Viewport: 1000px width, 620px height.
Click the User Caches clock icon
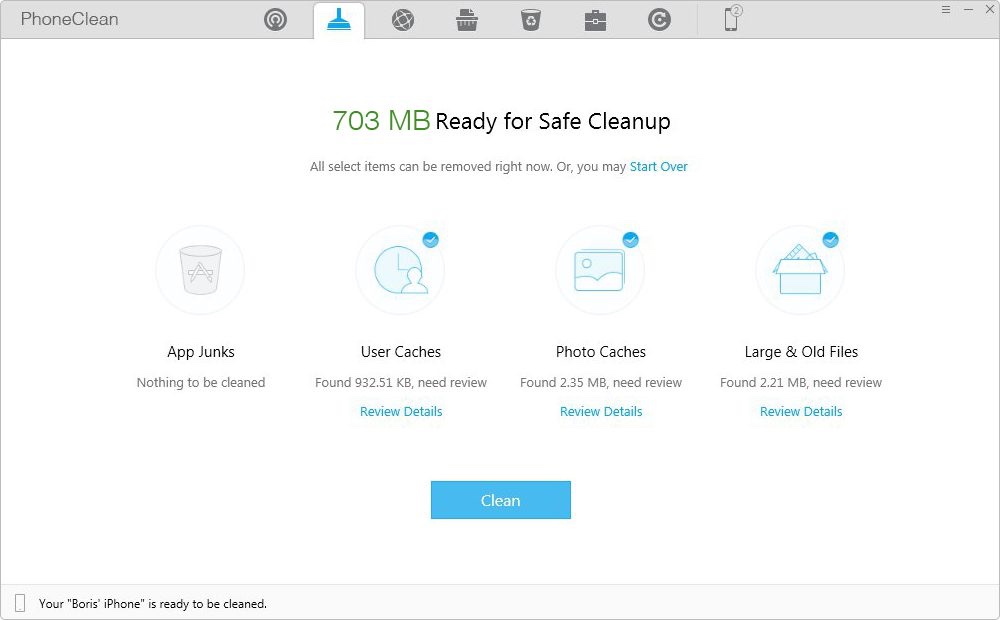tap(400, 270)
